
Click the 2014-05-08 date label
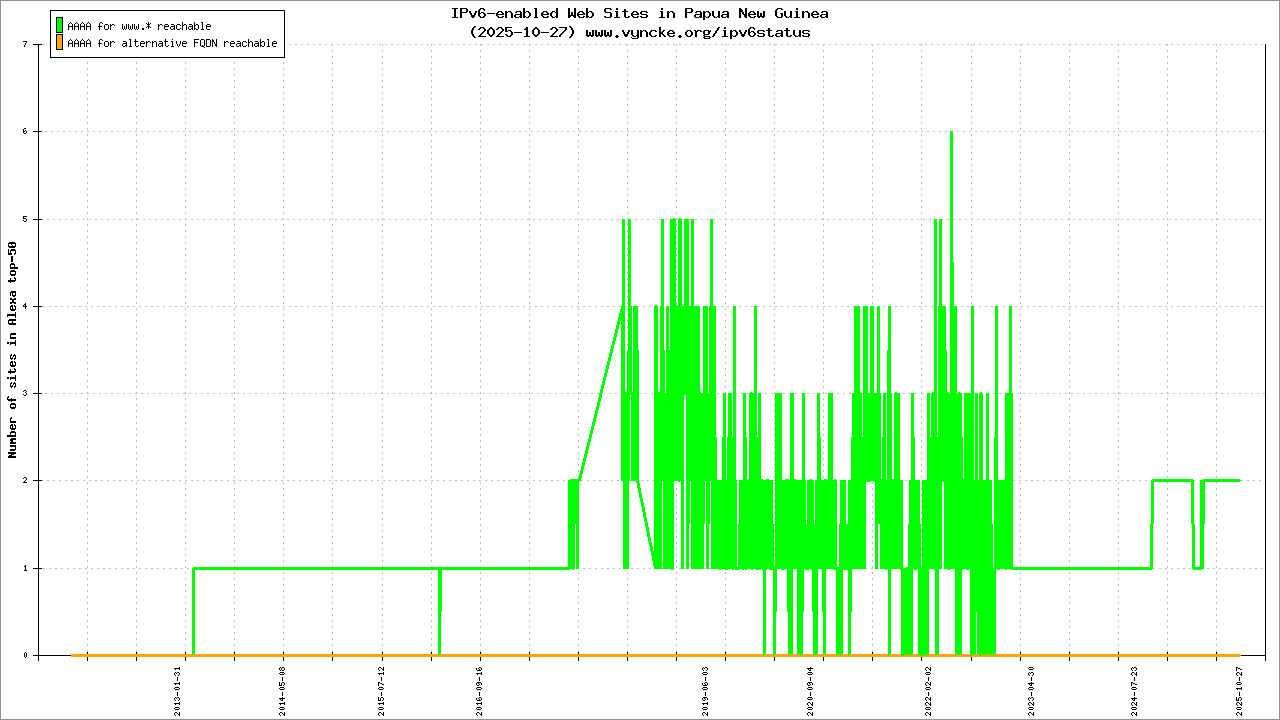(x=283, y=686)
